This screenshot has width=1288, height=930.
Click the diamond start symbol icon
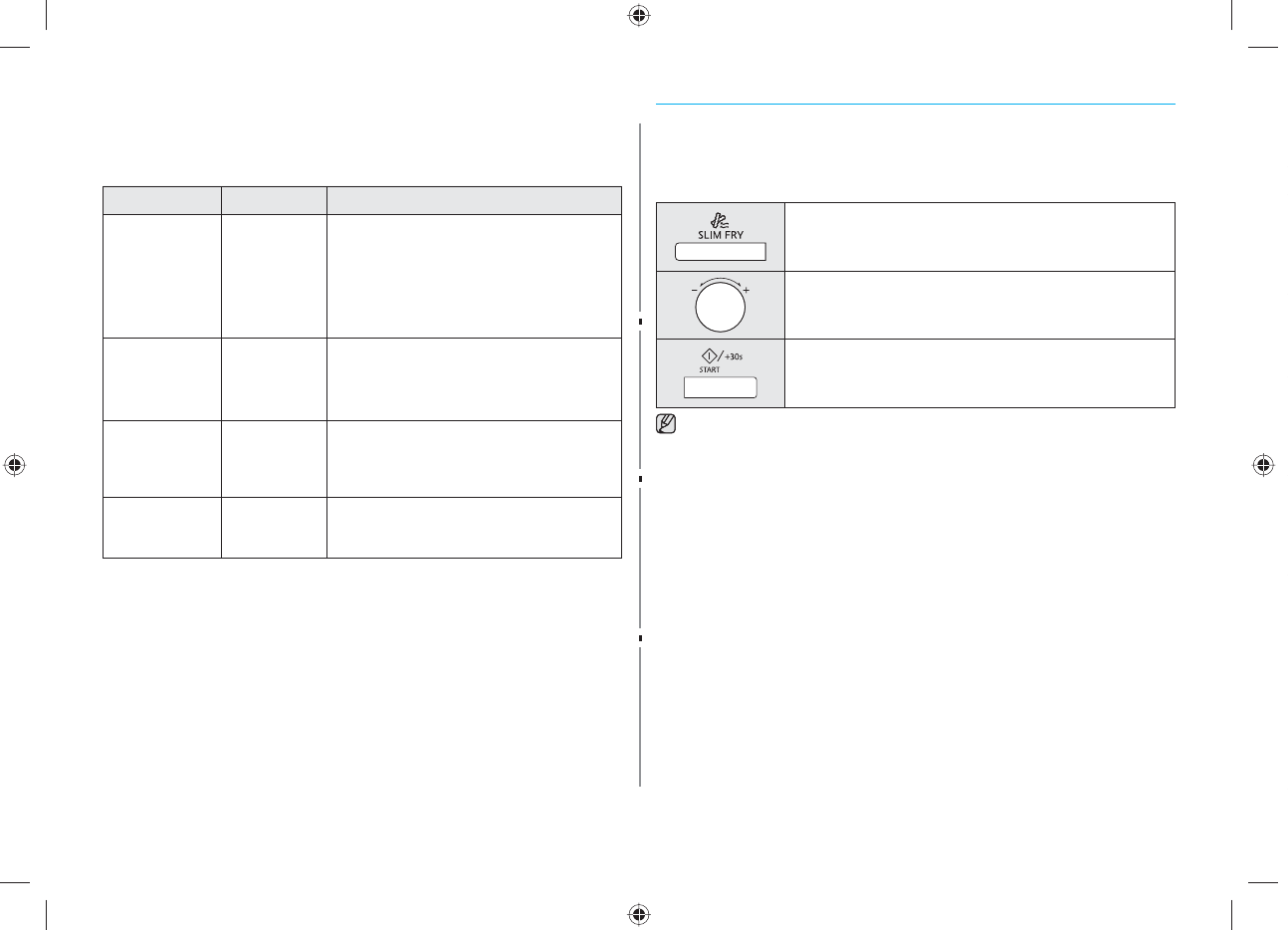pyautogui.click(x=709, y=355)
